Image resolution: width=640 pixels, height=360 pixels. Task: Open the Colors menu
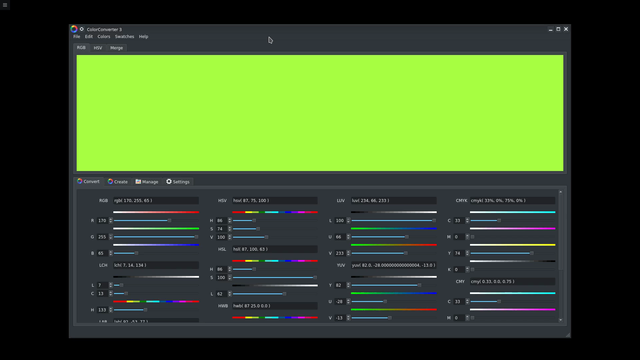pos(104,36)
